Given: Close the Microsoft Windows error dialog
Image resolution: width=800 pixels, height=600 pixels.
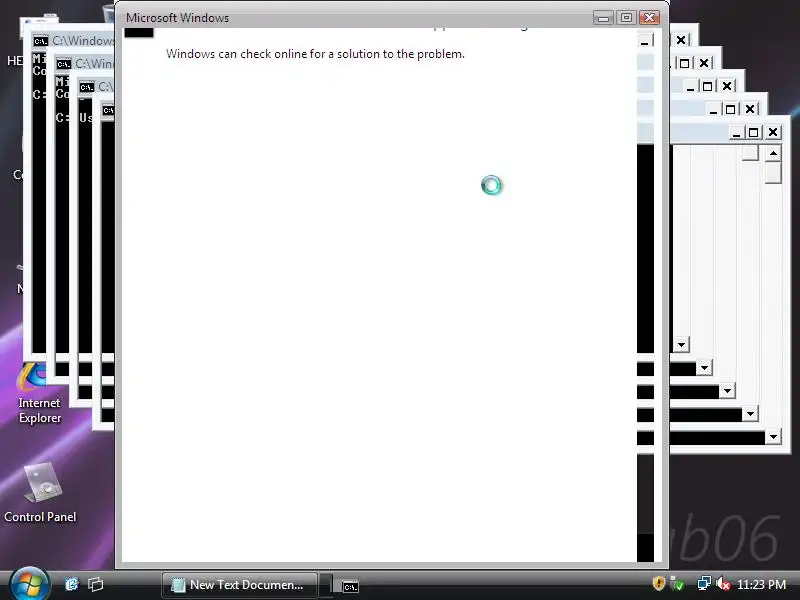Looking at the screenshot, I should pyautogui.click(x=649, y=18).
